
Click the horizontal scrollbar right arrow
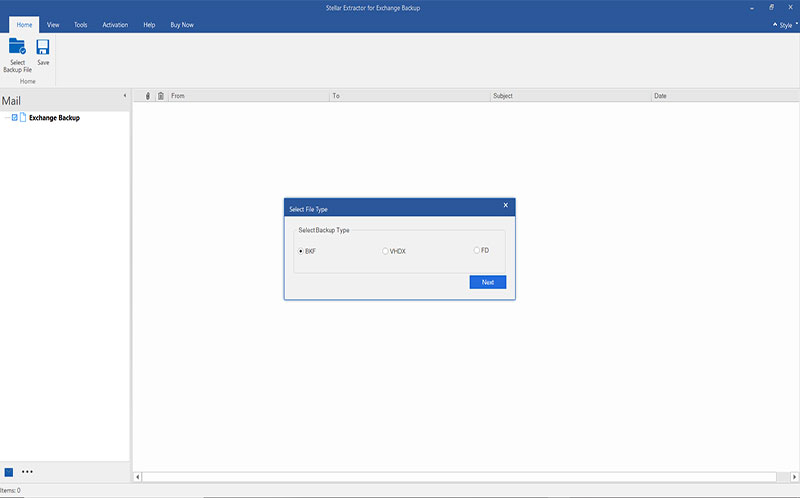click(x=794, y=477)
